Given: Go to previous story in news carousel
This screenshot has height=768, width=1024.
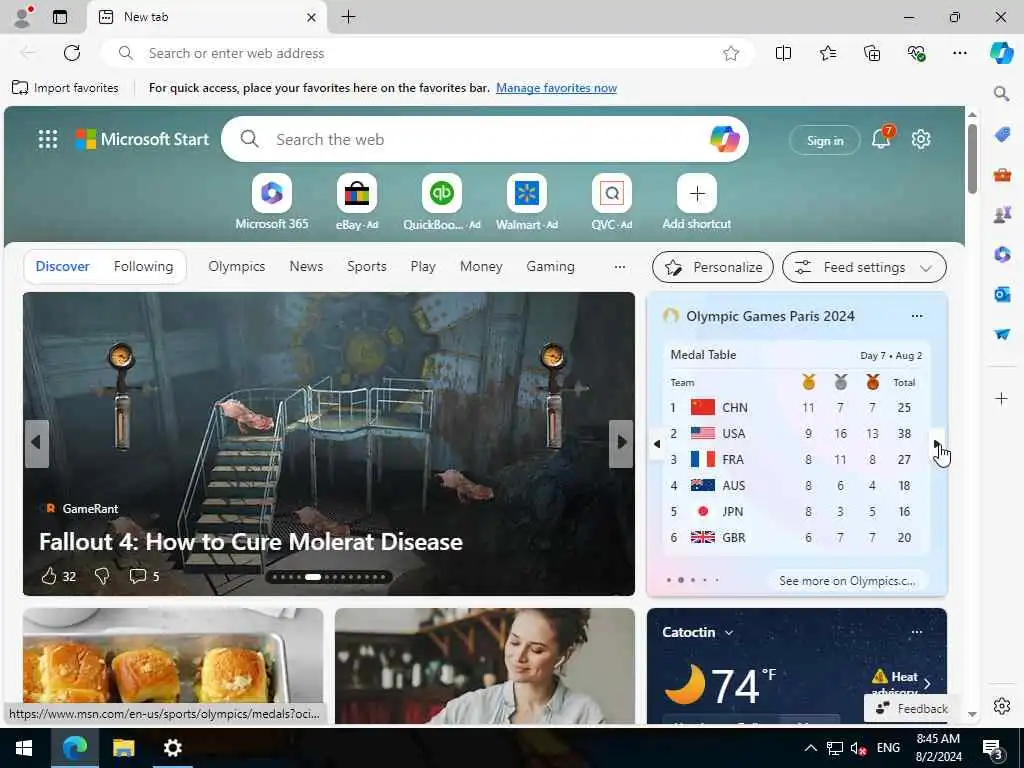Looking at the screenshot, I should [37, 443].
